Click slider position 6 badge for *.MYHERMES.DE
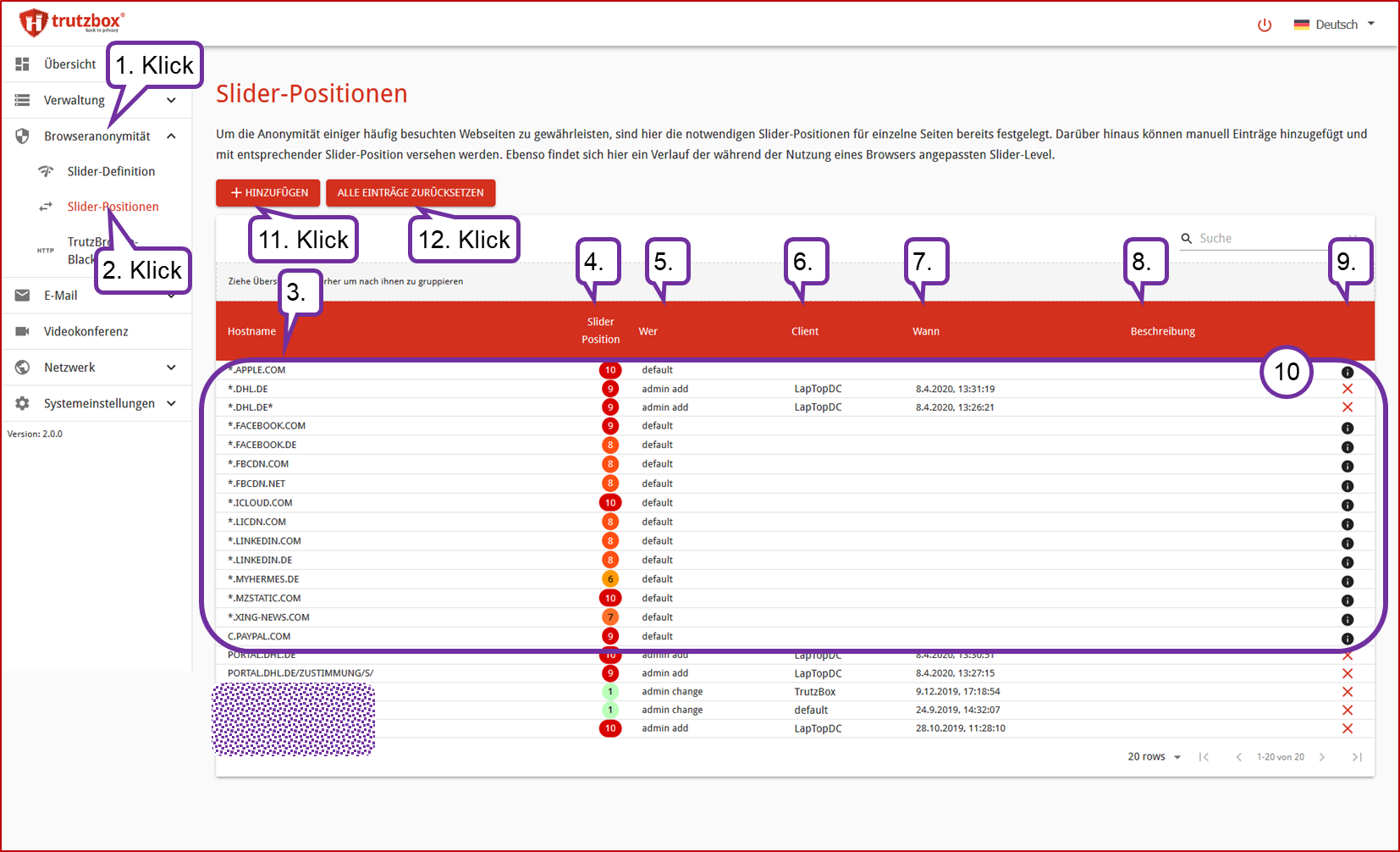1400x852 pixels. (610, 579)
